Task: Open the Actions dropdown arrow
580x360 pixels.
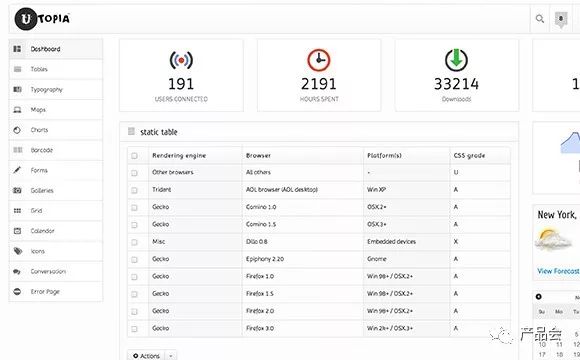Action: [x=171, y=356]
